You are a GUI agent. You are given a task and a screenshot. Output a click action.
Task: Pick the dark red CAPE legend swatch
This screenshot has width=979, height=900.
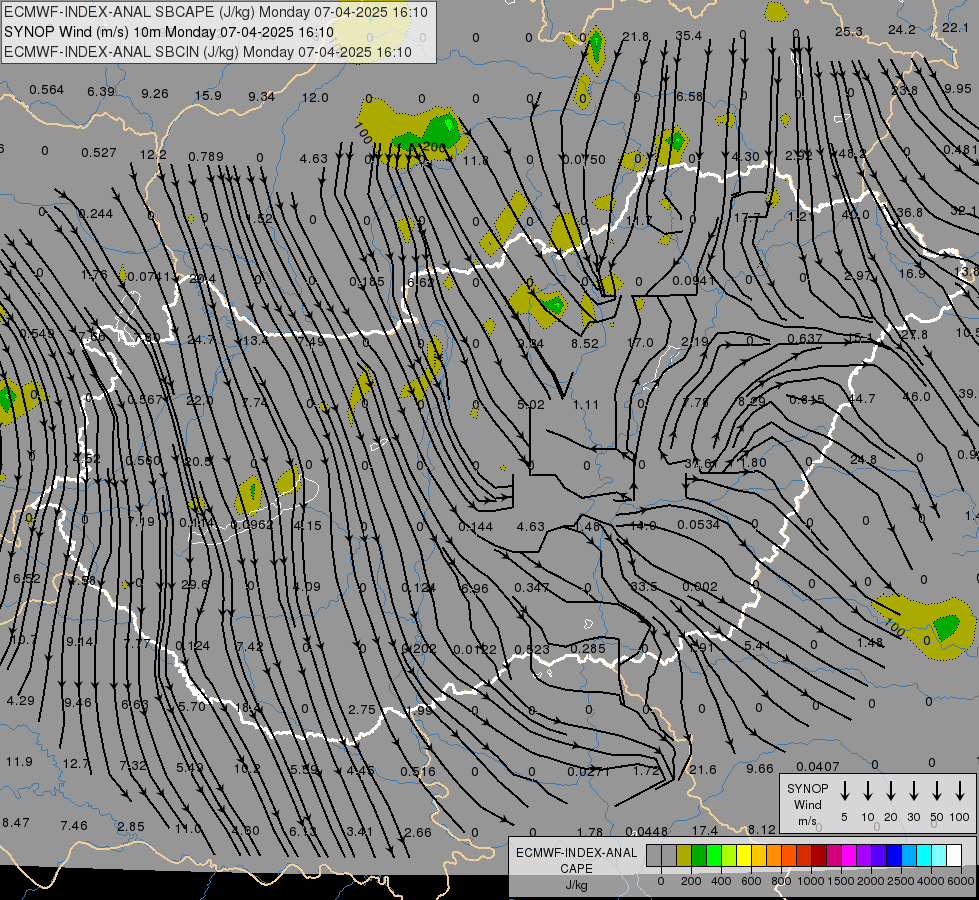[x=819, y=856]
